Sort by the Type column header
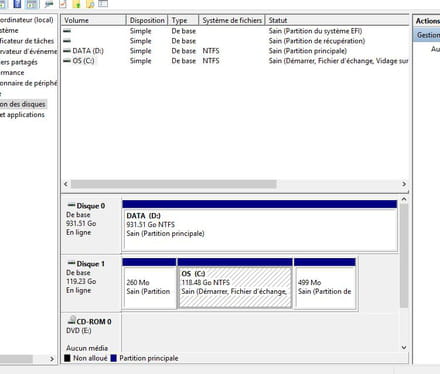Image resolution: width=440 pixels, height=374 pixels. click(x=183, y=20)
